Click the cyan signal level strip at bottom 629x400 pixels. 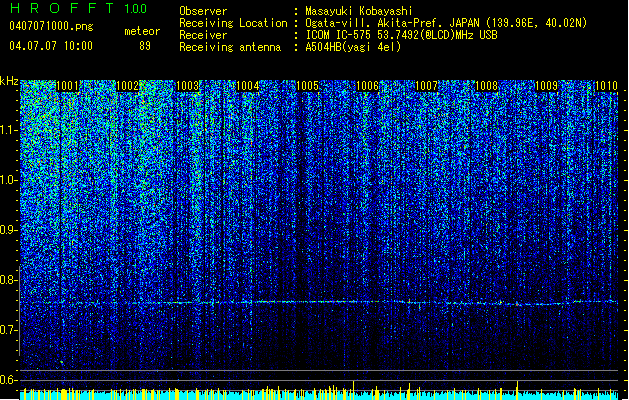point(319,395)
